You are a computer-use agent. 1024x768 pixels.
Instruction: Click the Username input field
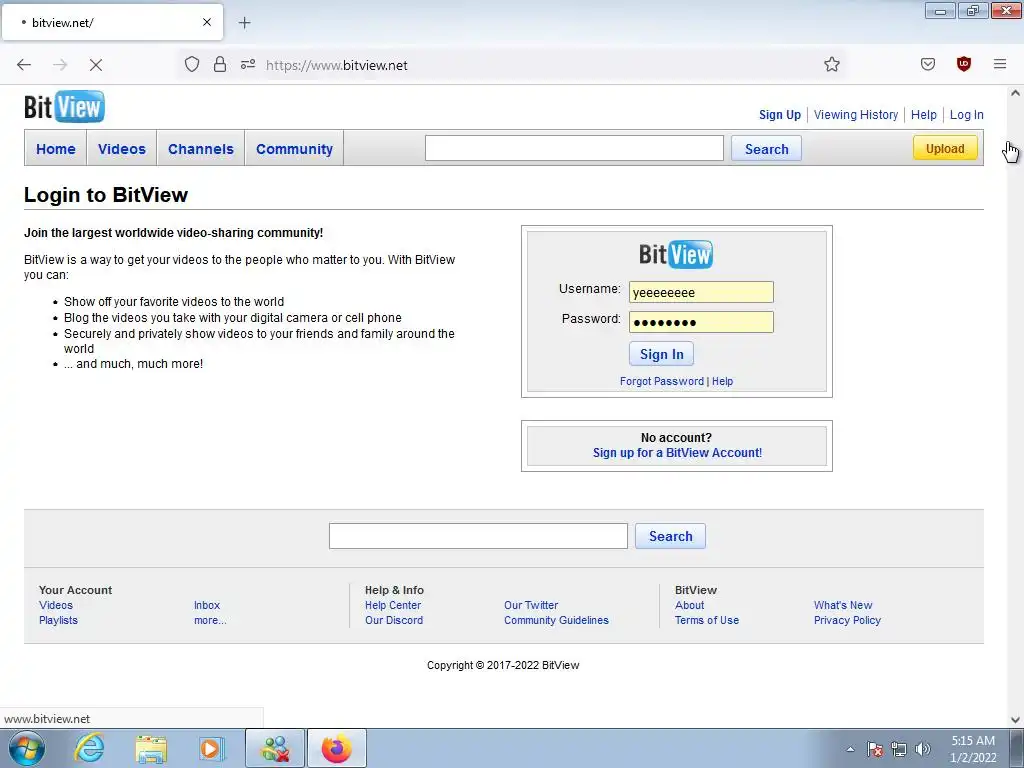[701, 292]
